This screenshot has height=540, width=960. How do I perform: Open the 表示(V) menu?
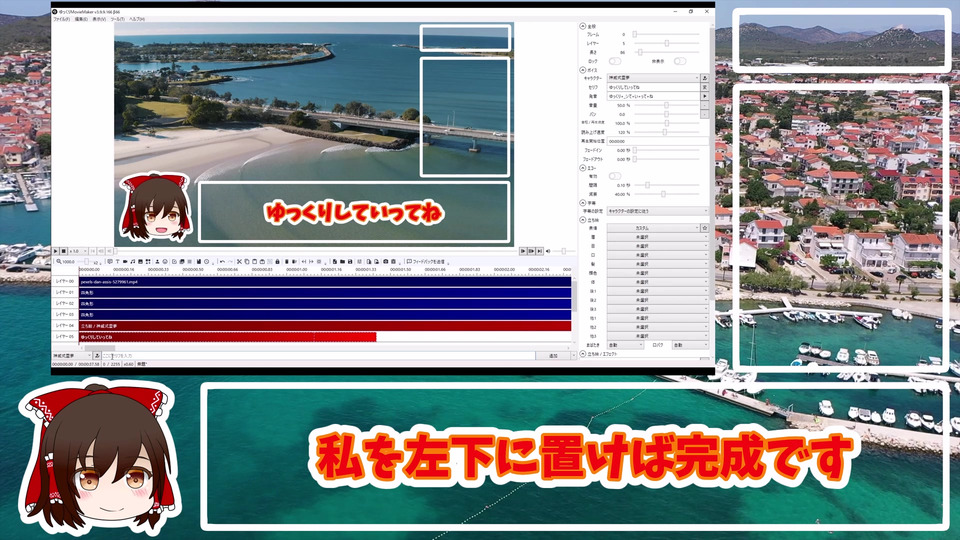click(x=99, y=19)
